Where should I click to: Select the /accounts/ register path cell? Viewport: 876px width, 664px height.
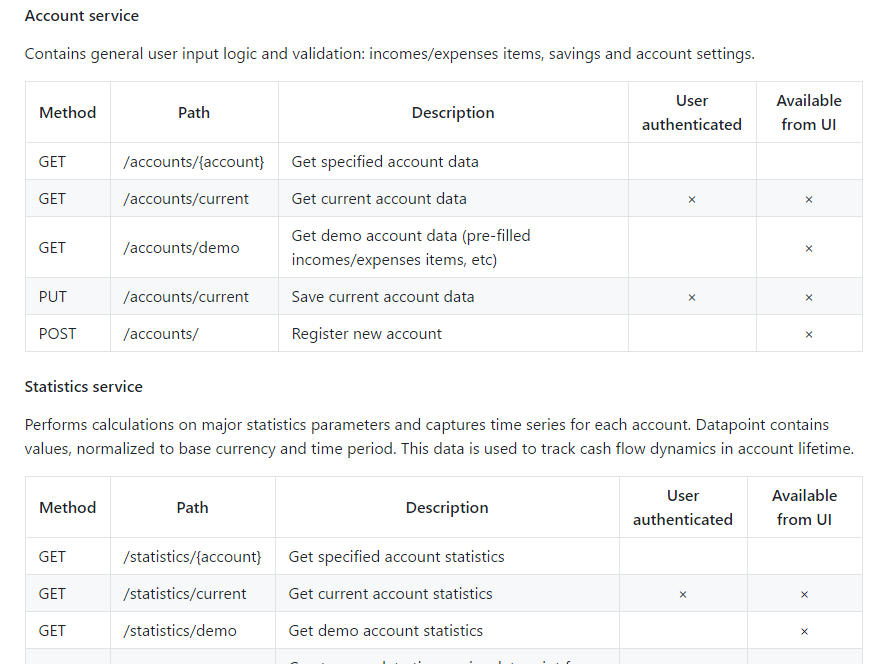pos(194,333)
